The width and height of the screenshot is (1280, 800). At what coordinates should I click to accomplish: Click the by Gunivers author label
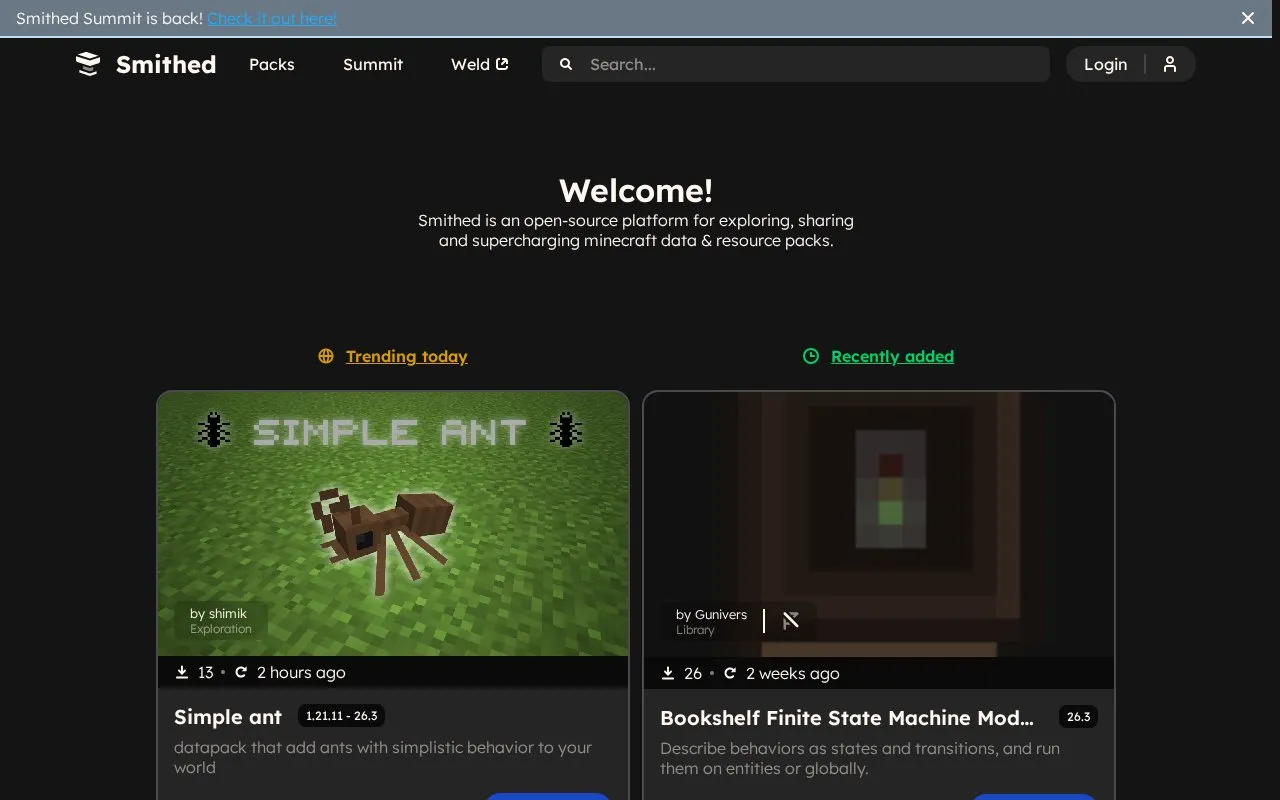point(711,615)
